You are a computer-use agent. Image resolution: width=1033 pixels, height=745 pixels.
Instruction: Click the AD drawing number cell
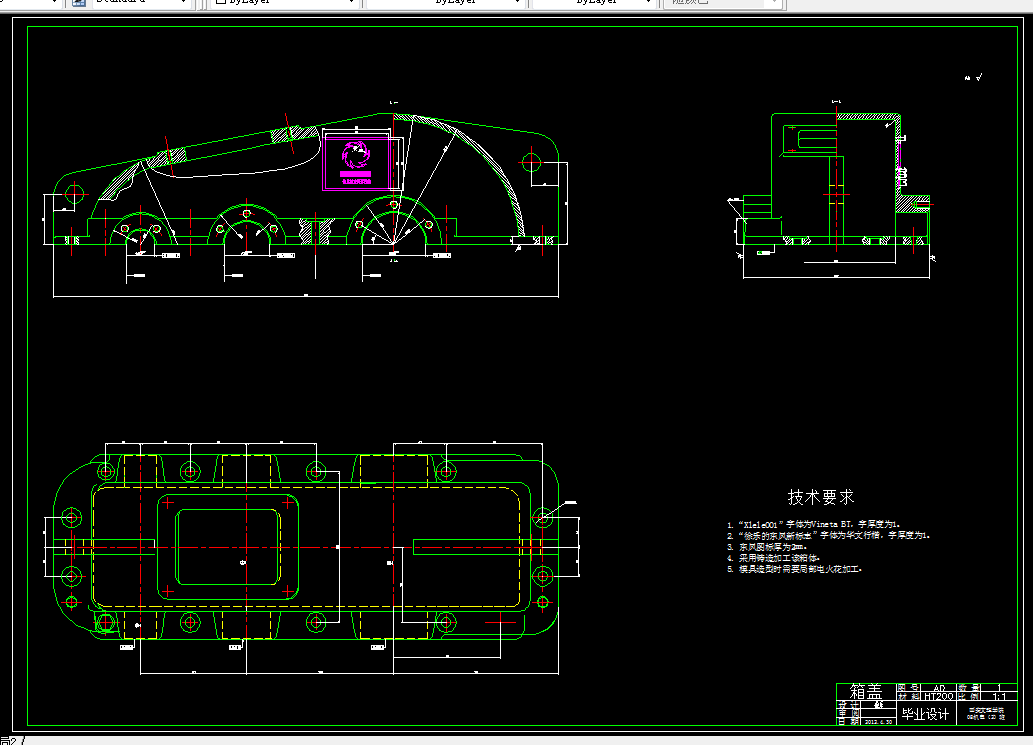click(x=939, y=688)
